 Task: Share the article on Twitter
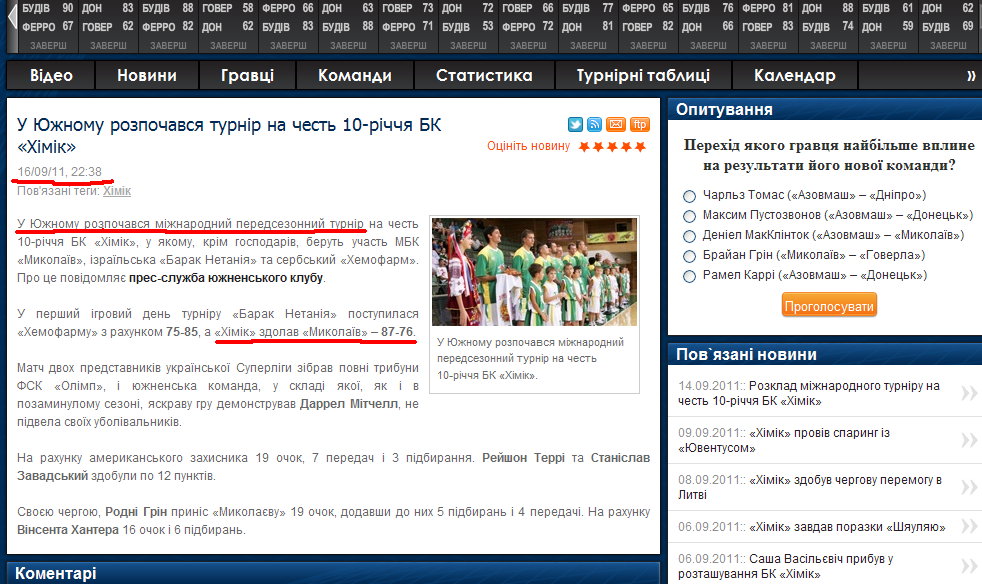(x=575, y=124)
